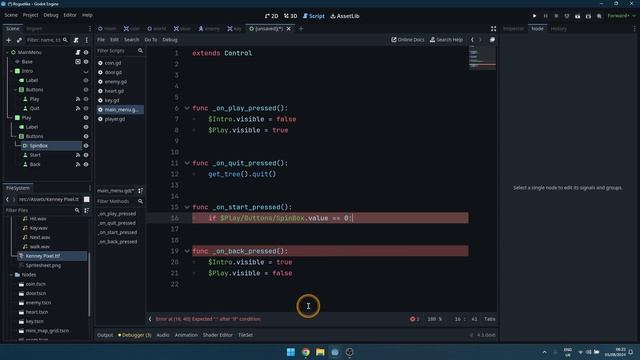This screenshot has width=640, height=360.
Task: Open the signal icon on the Play button node
Action: [78, 99]
